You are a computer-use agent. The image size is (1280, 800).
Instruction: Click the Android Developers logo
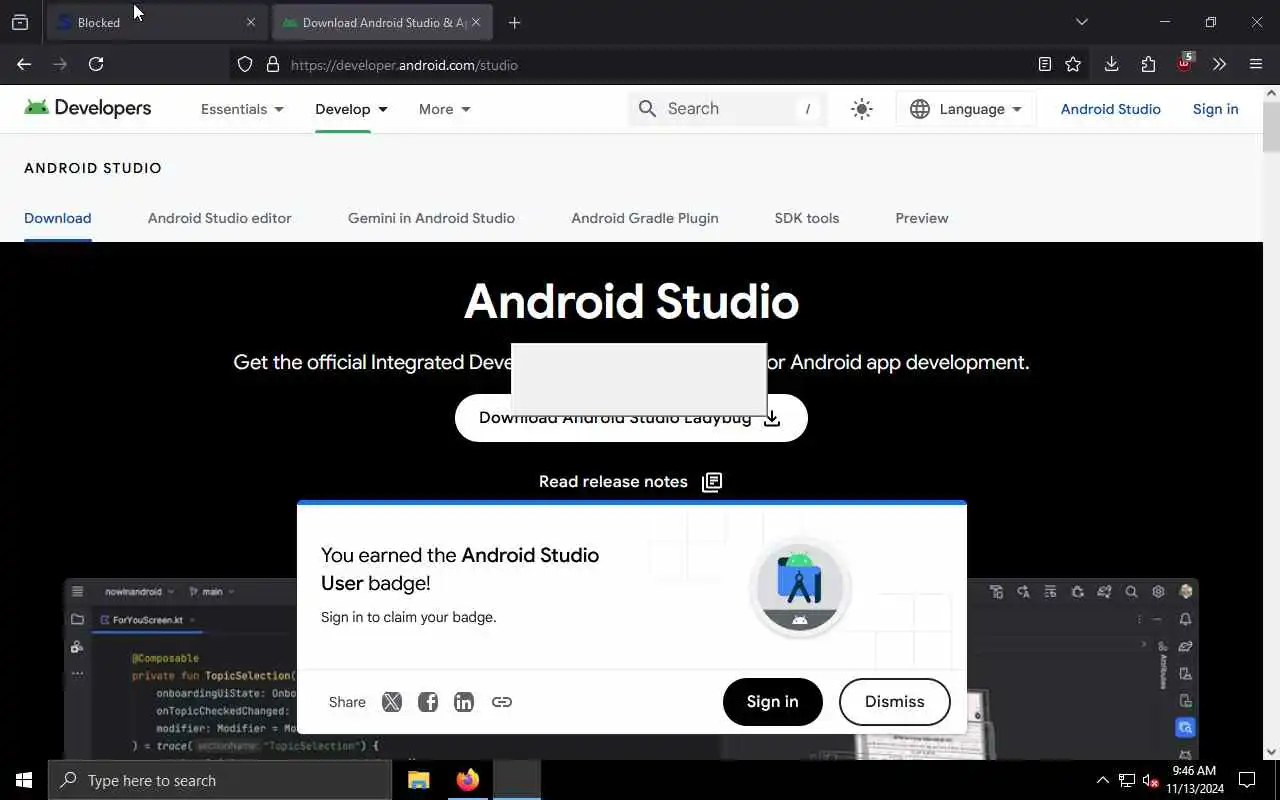coord(88,108)
